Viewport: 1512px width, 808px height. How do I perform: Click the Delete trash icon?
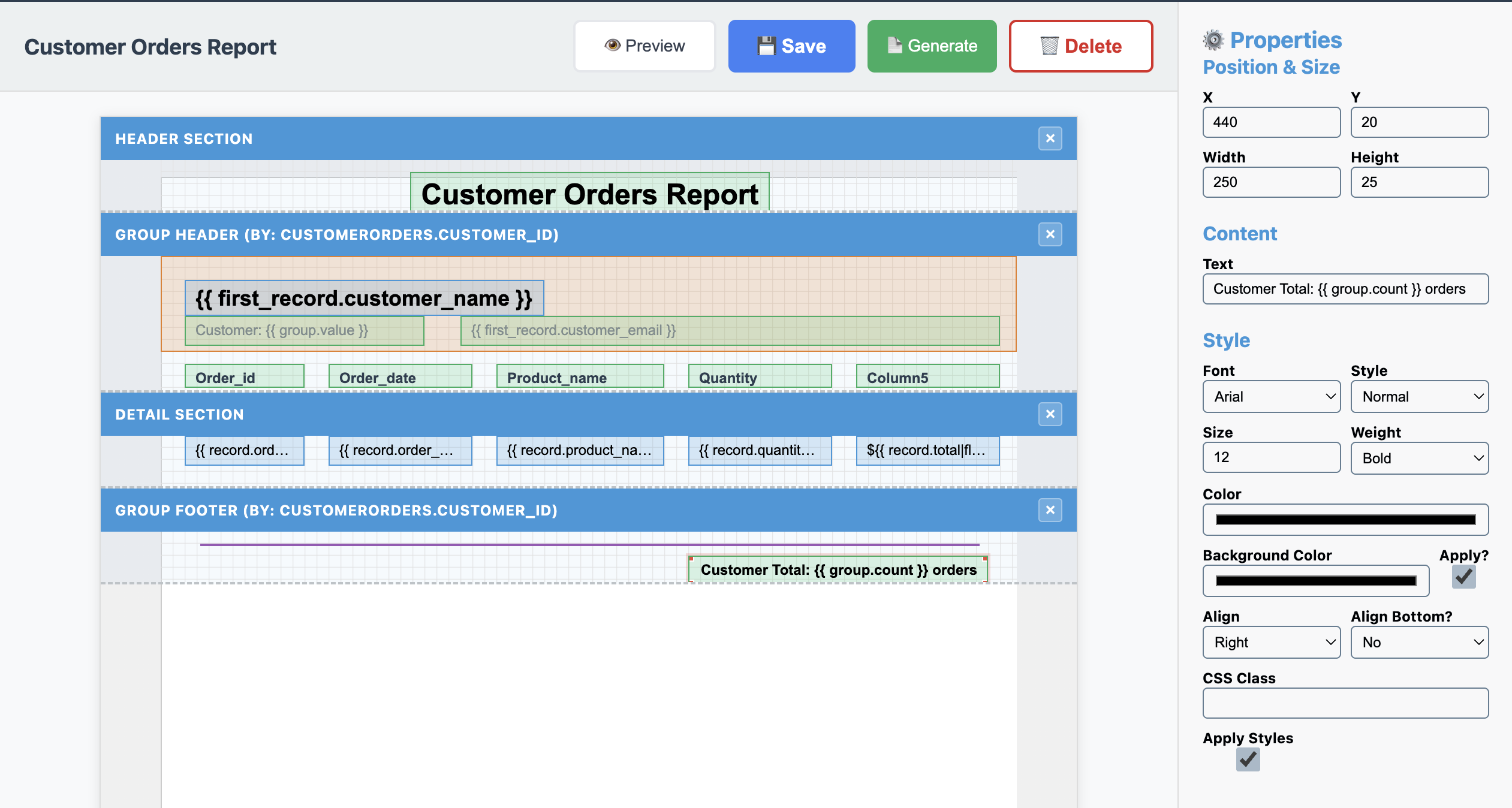1049,46
